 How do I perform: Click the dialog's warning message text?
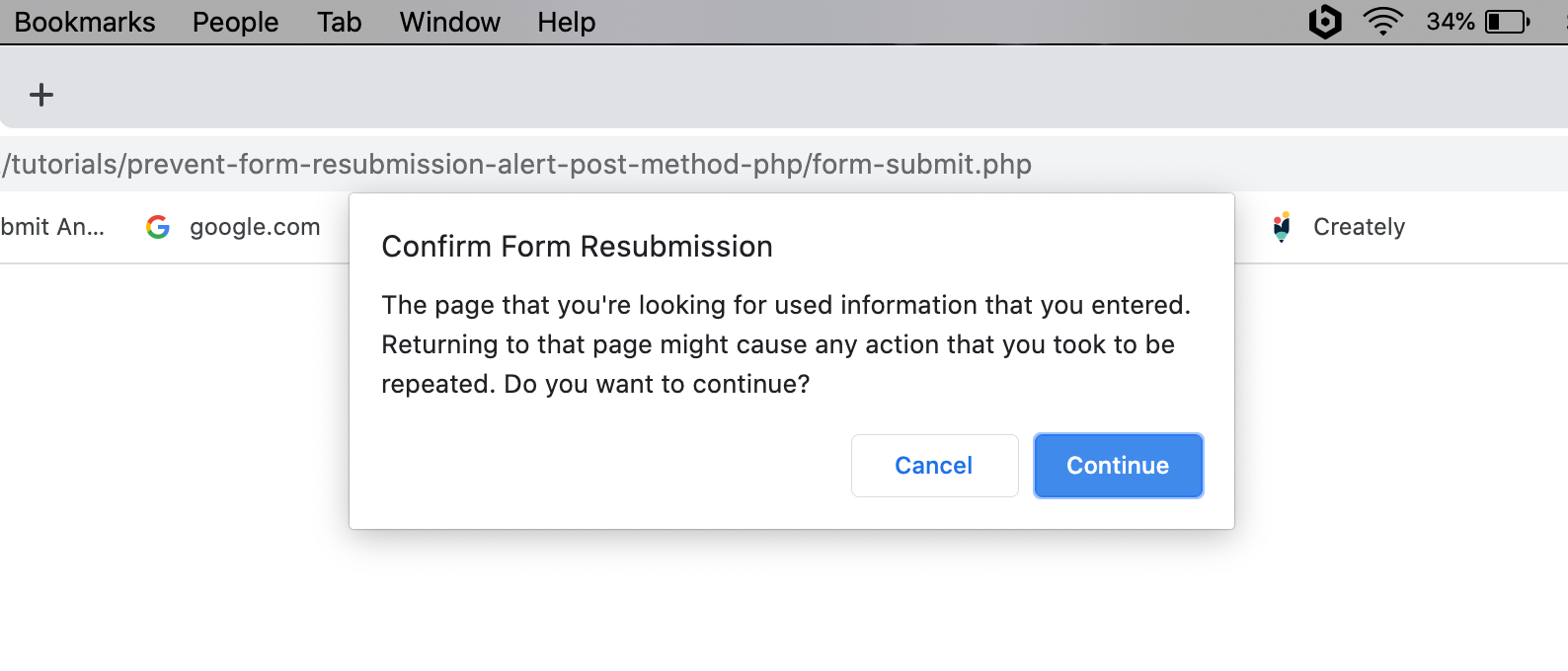786,344
